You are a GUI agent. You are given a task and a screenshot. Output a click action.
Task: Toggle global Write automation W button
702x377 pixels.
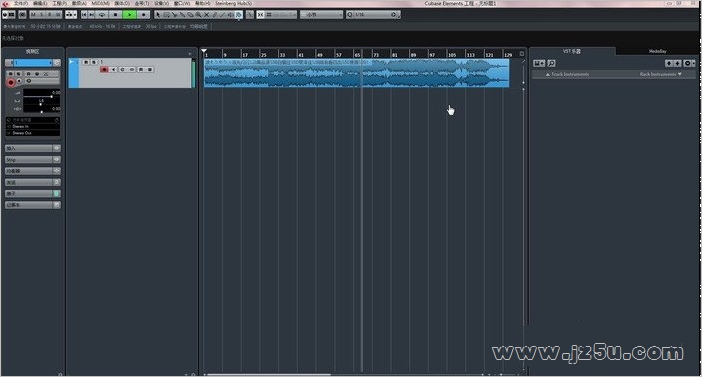pos(58,14)
